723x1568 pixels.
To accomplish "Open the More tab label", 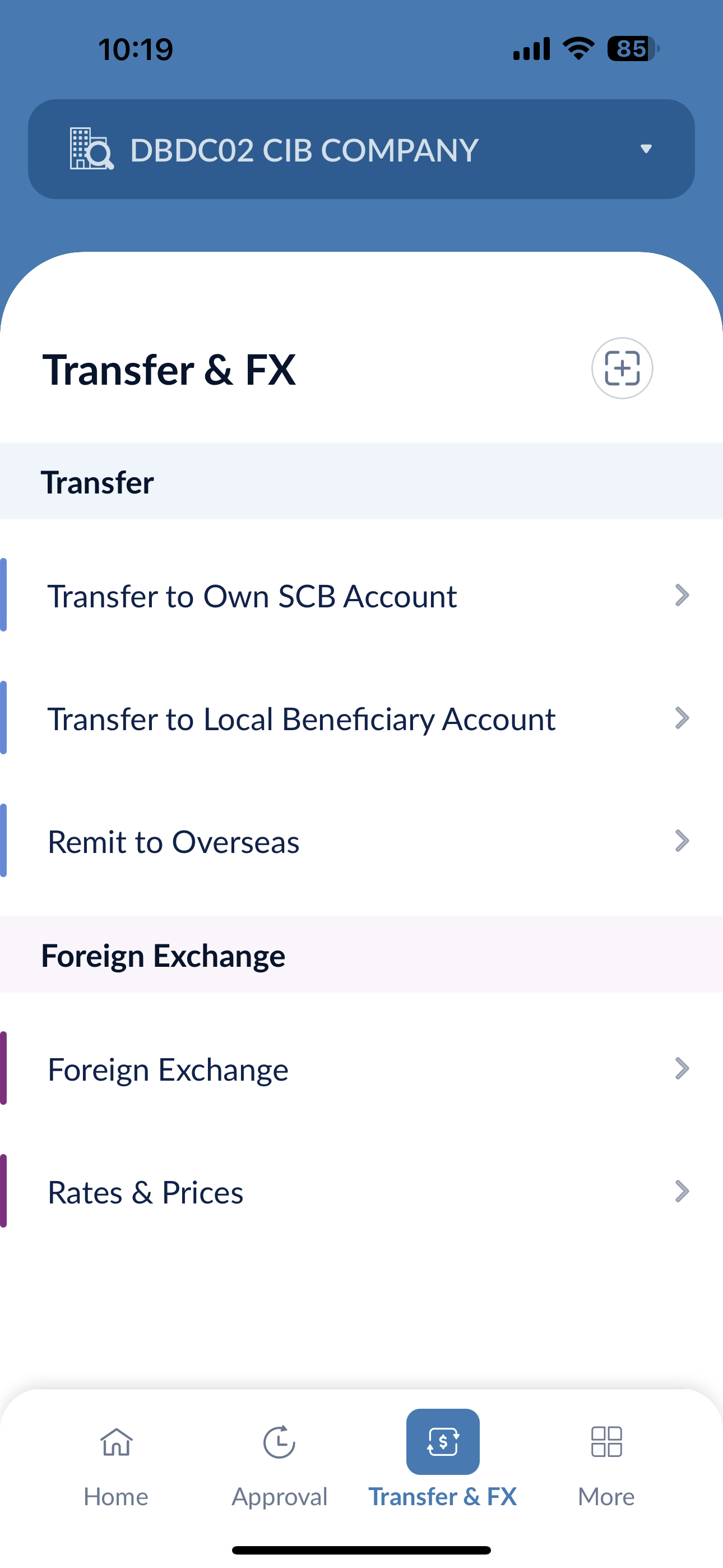I will (x=606, y=1496).
